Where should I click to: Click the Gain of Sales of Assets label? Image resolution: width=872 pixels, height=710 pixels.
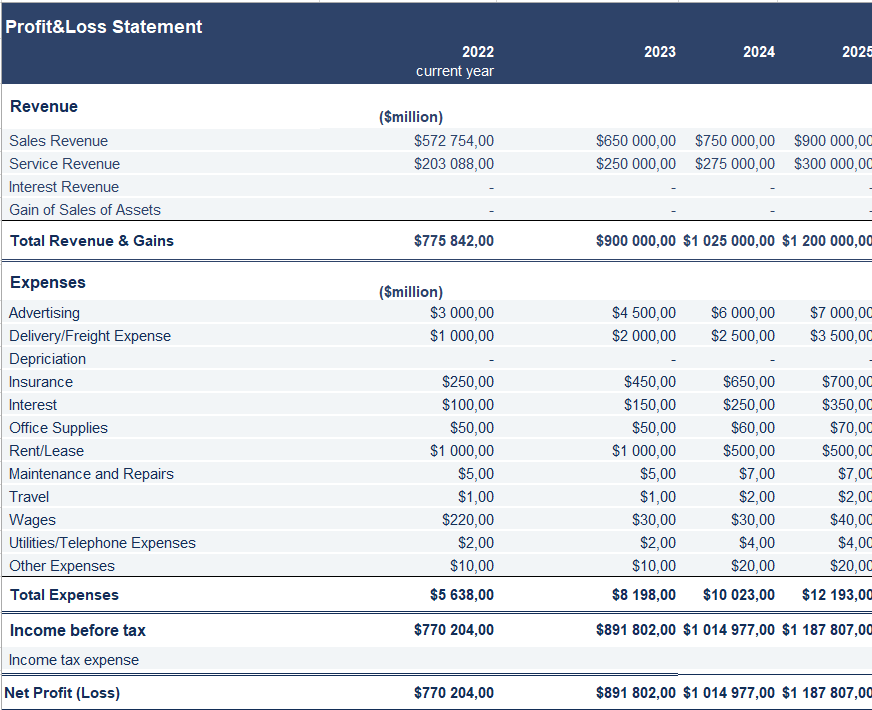coord(85,210)
